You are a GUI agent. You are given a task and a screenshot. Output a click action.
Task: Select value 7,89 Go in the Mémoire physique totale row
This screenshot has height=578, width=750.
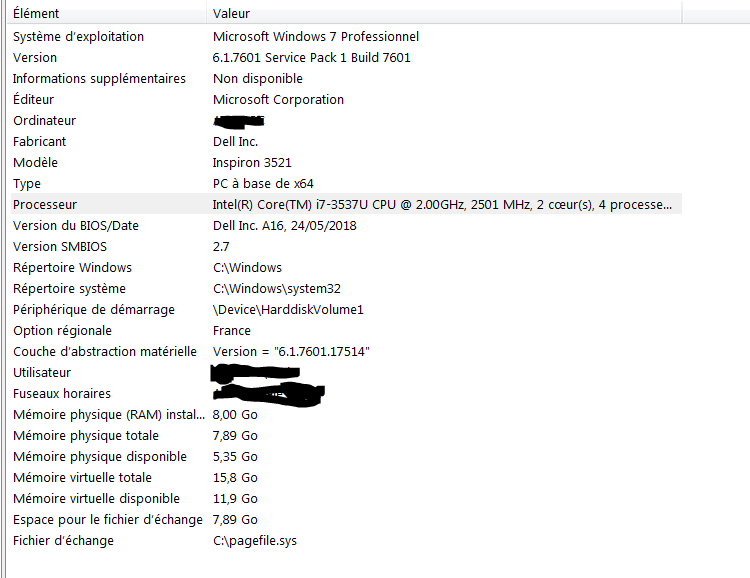[235, 436]
